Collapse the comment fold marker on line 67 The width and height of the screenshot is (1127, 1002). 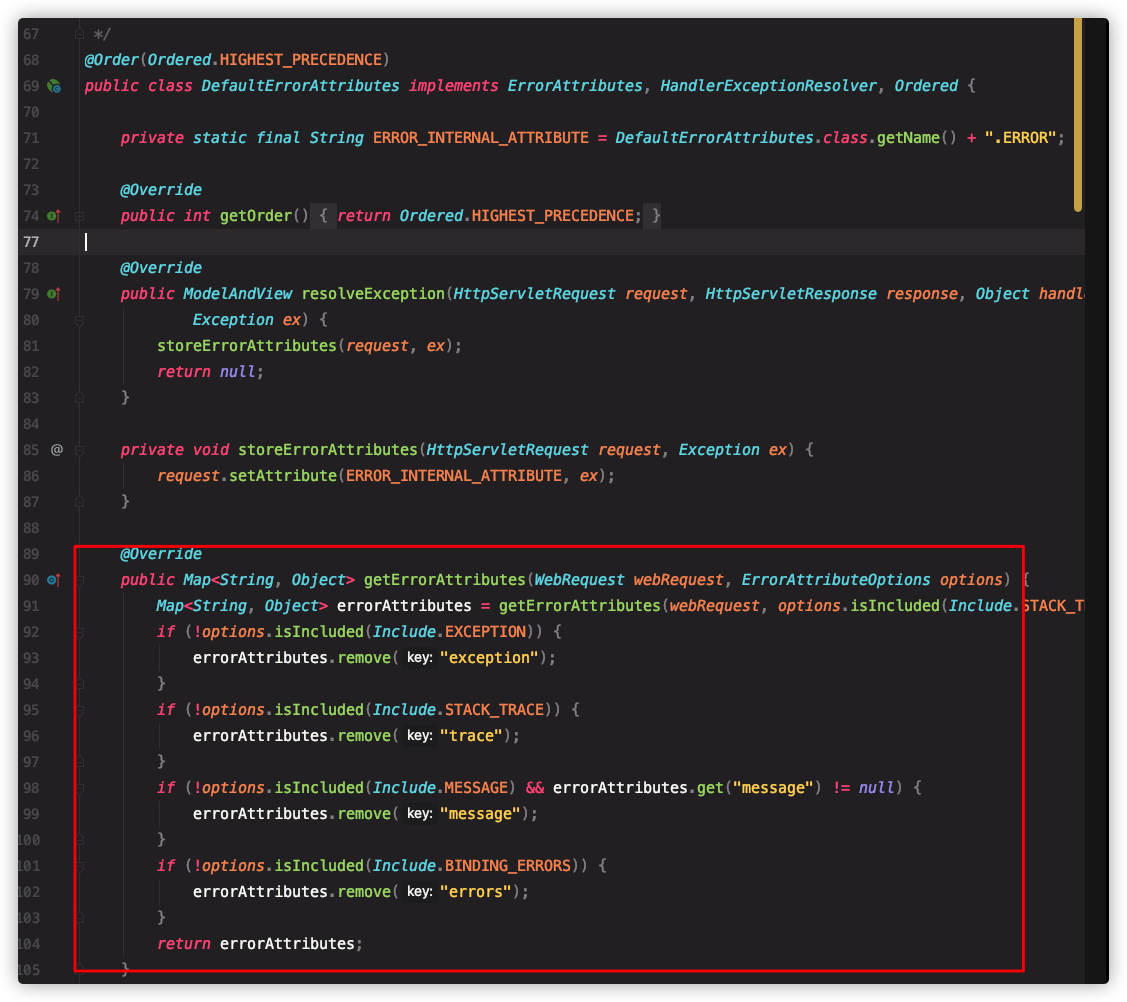tap(79, 34)
